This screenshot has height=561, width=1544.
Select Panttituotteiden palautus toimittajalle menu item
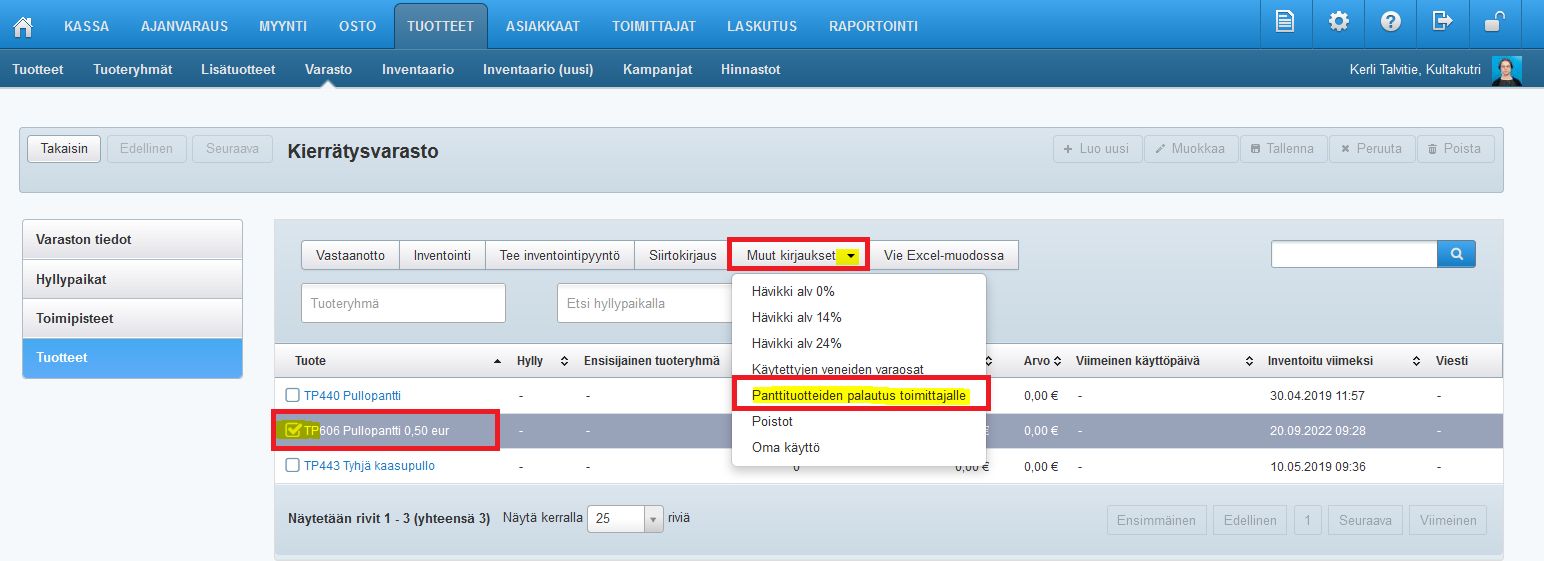pos(858,396)
